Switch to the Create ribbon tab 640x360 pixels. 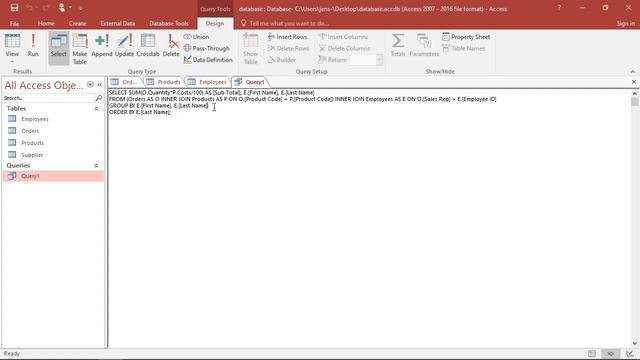coord(77,23)
